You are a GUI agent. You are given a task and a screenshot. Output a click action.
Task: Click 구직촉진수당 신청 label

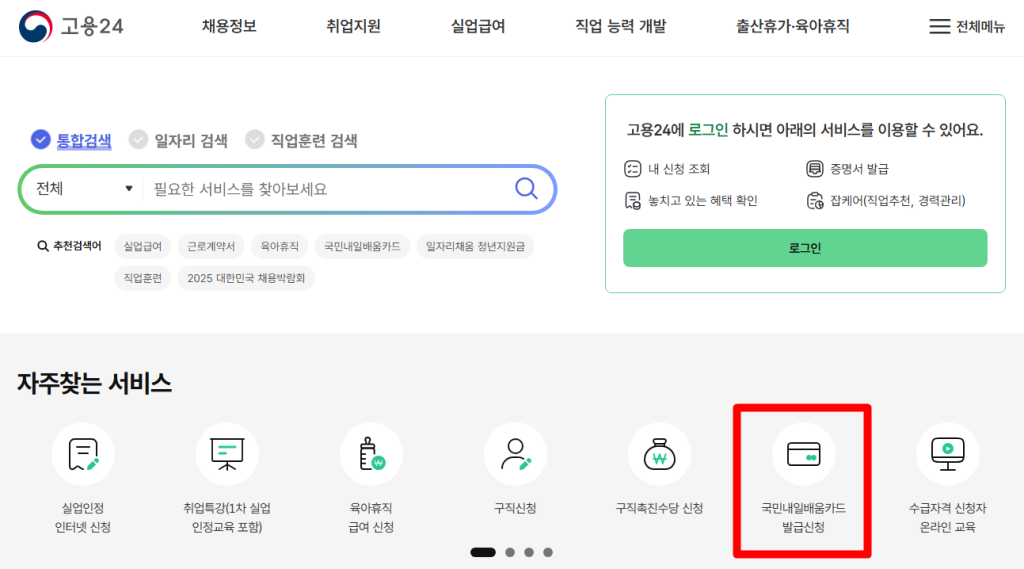(660, 508)
